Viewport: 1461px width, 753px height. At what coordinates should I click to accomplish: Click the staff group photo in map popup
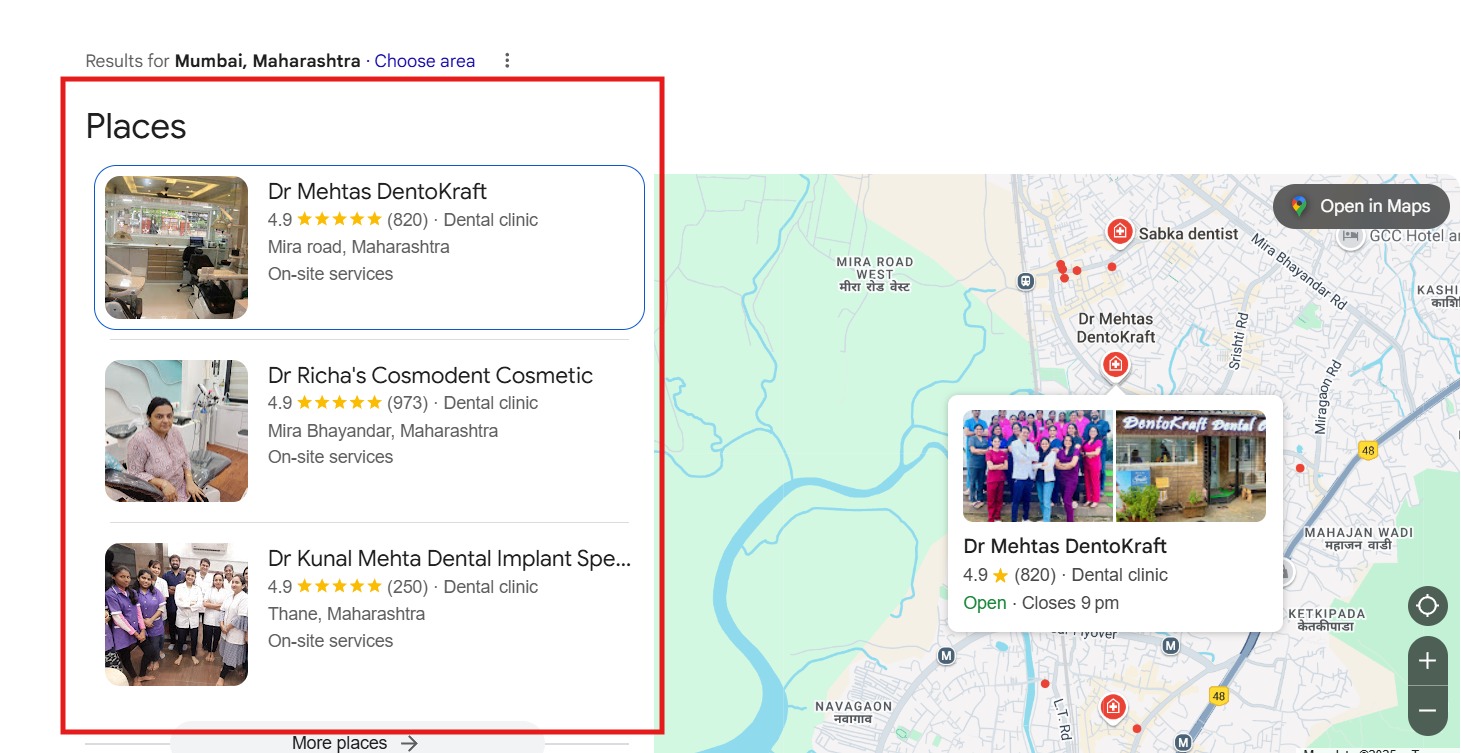pyautogui.click(x=1037, y=466)
